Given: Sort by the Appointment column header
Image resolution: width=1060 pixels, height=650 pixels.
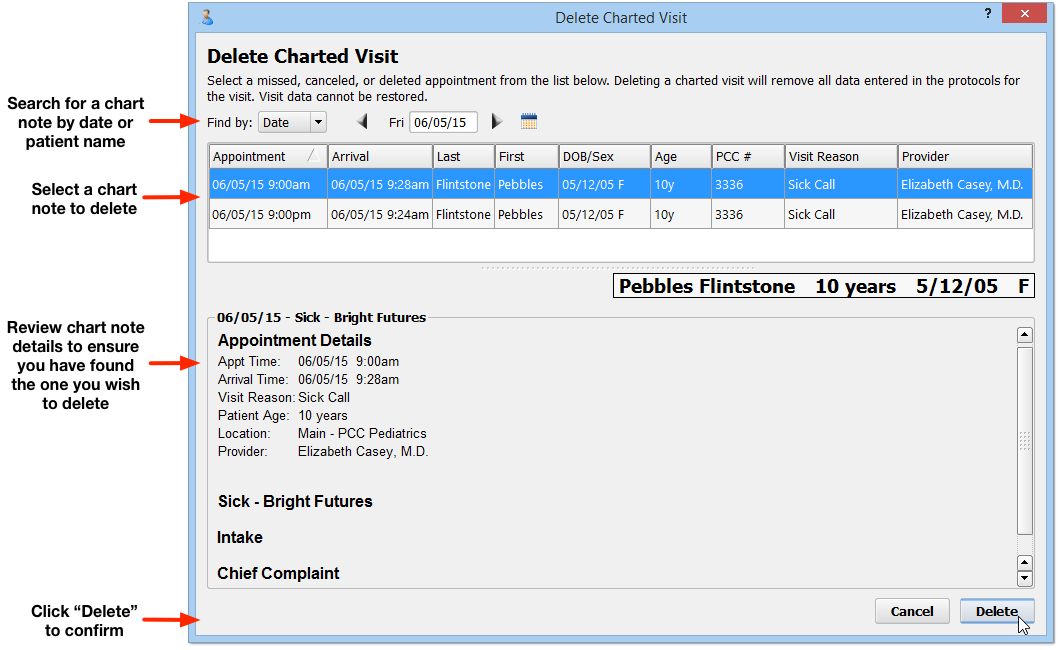Looking at the screenshot, I should click(268, 157).
